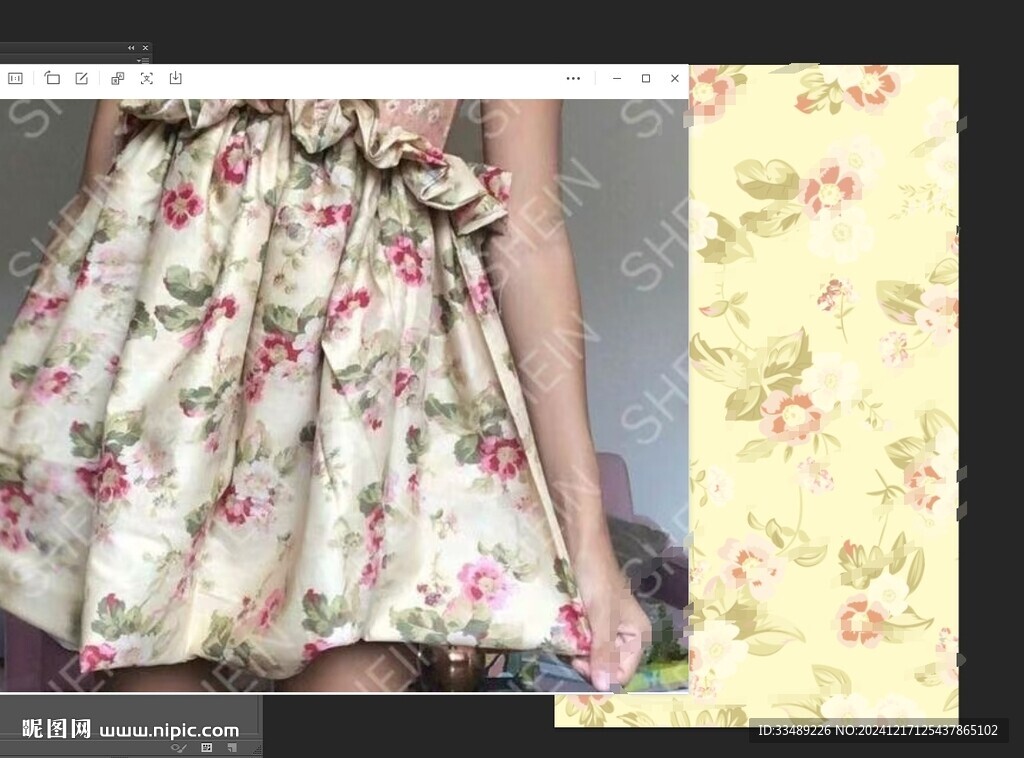Open the panel flyout menu dropdown
Screen dimensions: 1024x758
144,60
